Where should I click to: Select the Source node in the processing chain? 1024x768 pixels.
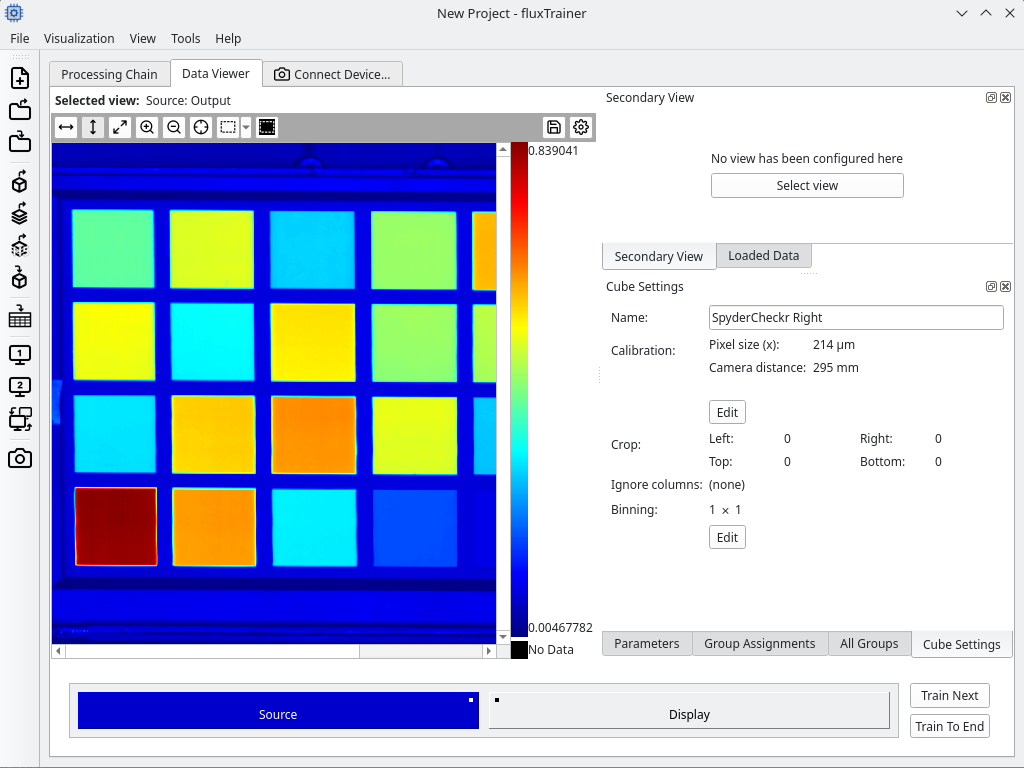278,711
